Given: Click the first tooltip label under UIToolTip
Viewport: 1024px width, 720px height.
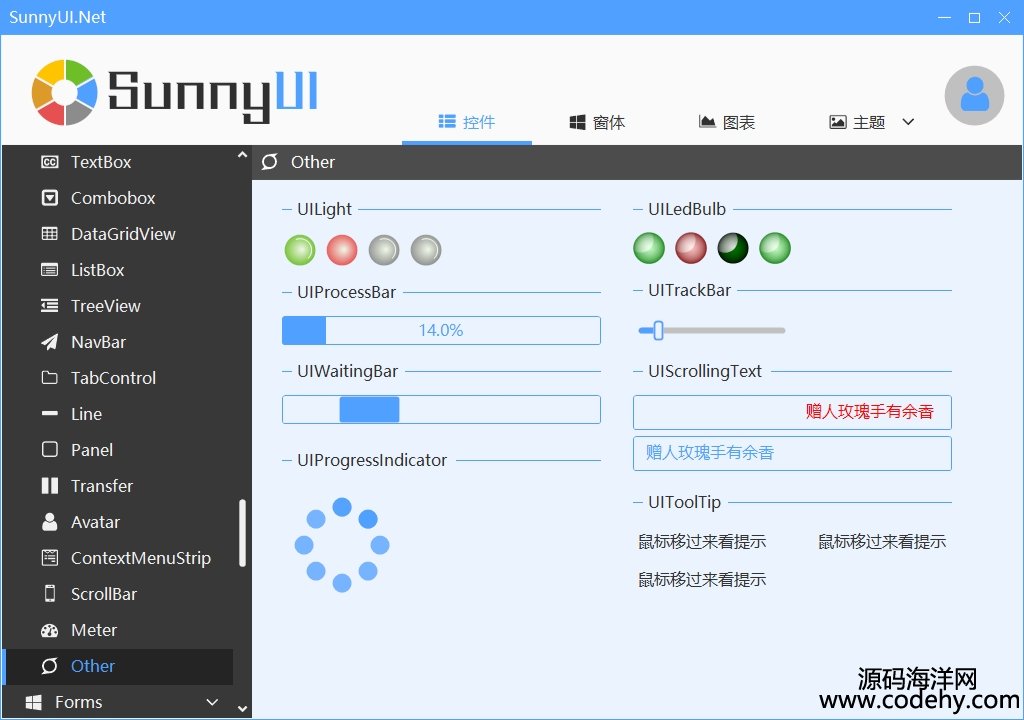Looking at the screenshot, I should click(702, 541).
